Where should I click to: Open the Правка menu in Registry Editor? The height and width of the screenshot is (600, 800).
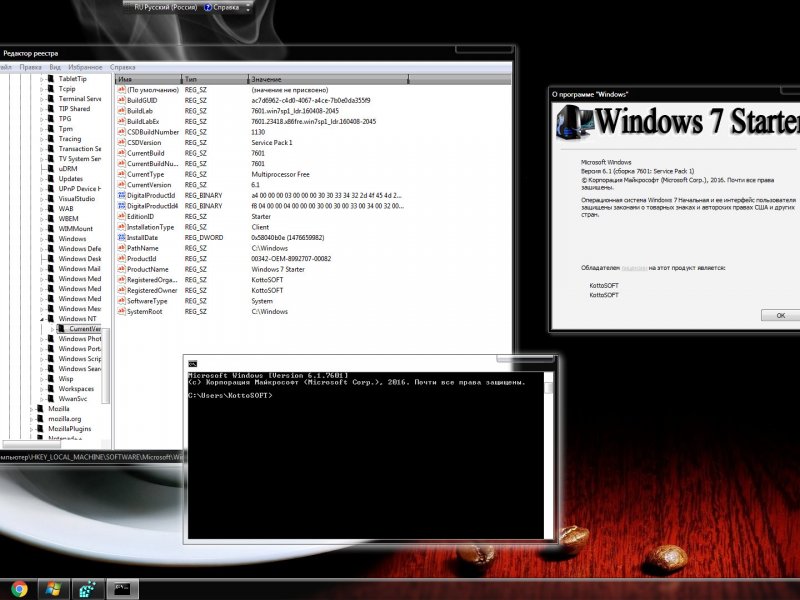click(x=31, y=67)
